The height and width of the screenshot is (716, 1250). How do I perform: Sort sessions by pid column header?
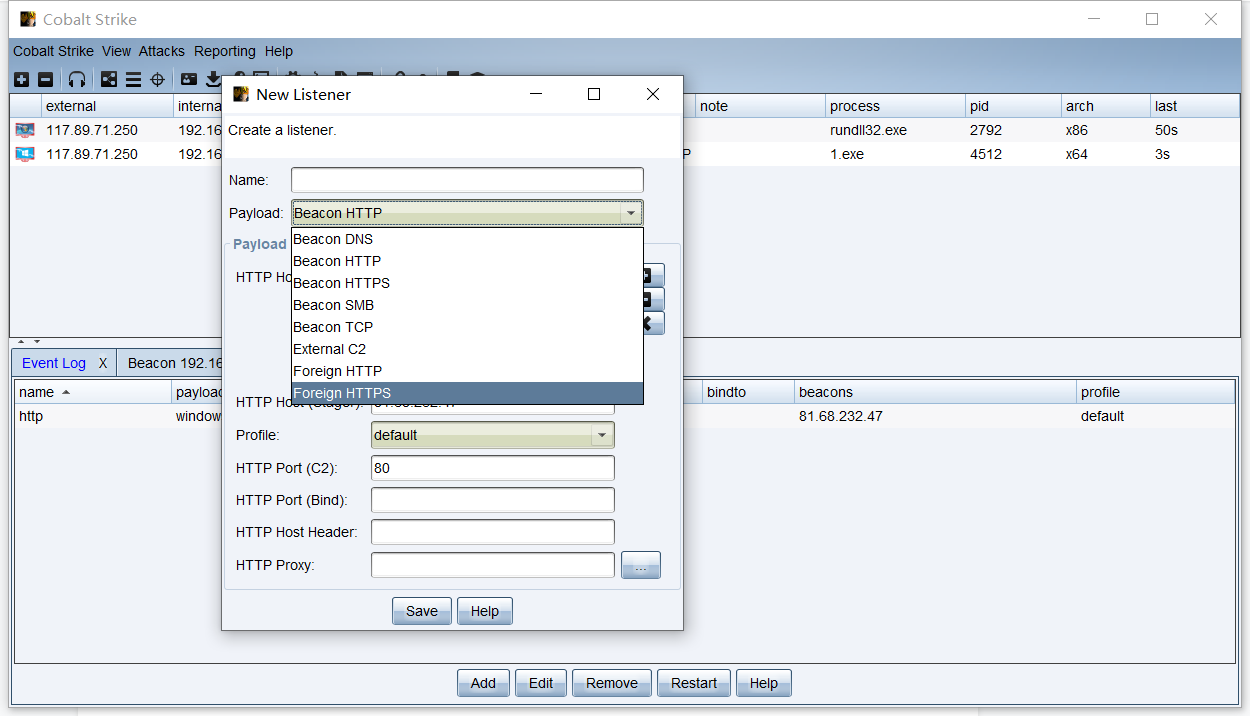point(1013,106)
